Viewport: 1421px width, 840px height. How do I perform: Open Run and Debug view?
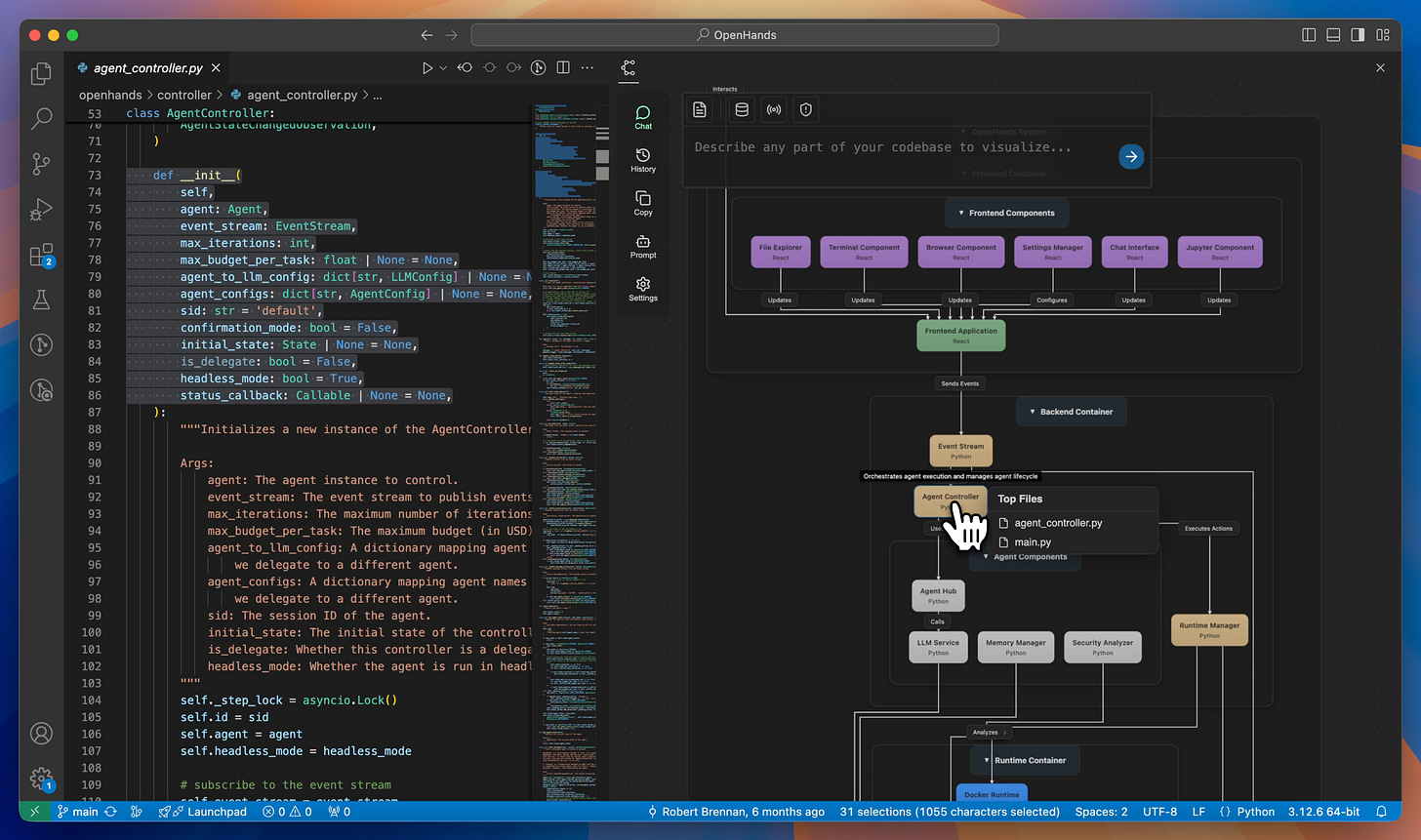coord(41,209)
